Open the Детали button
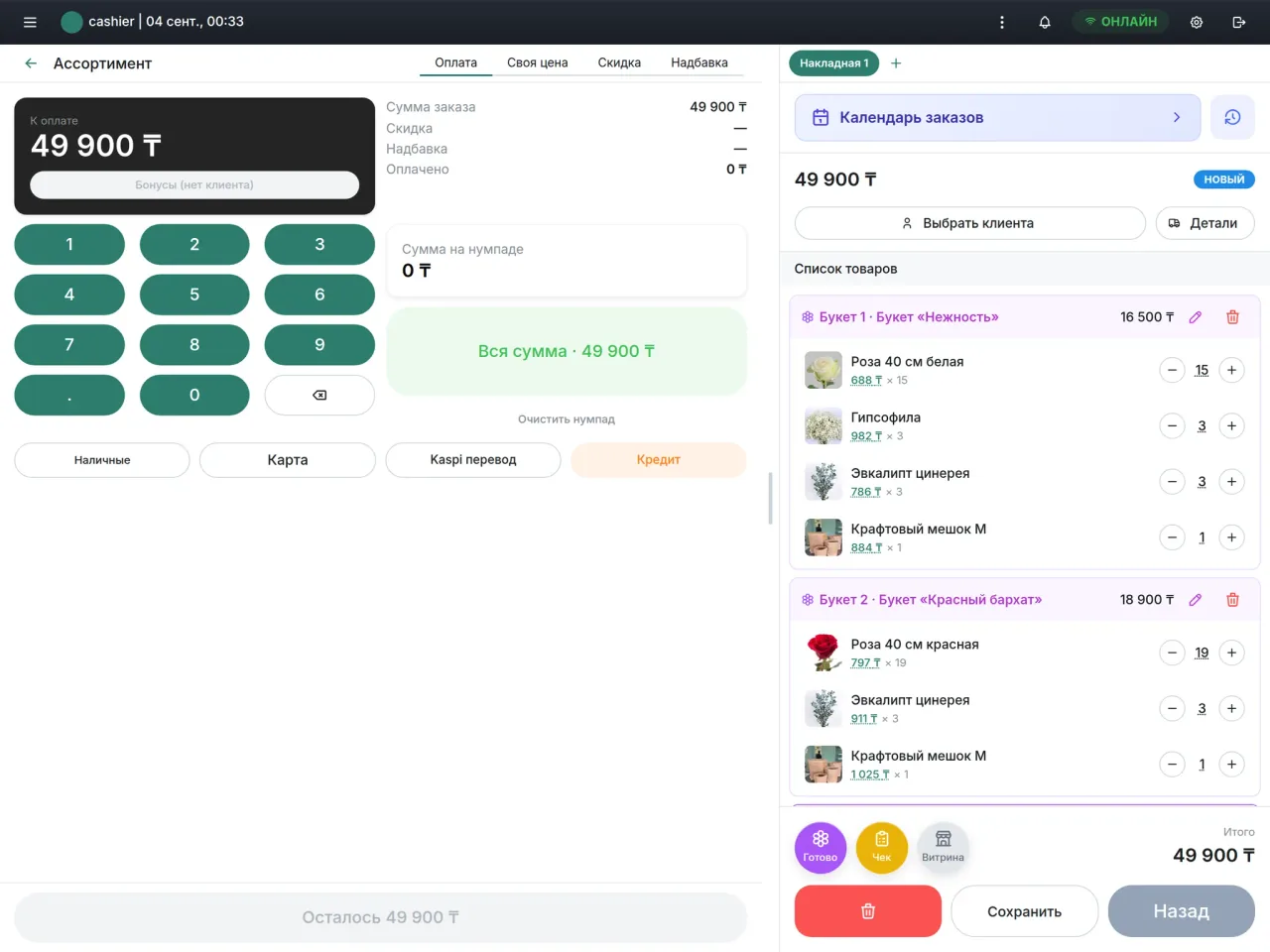The width and height of the screenshot is (1270, 952). (x=1206, y=223)
